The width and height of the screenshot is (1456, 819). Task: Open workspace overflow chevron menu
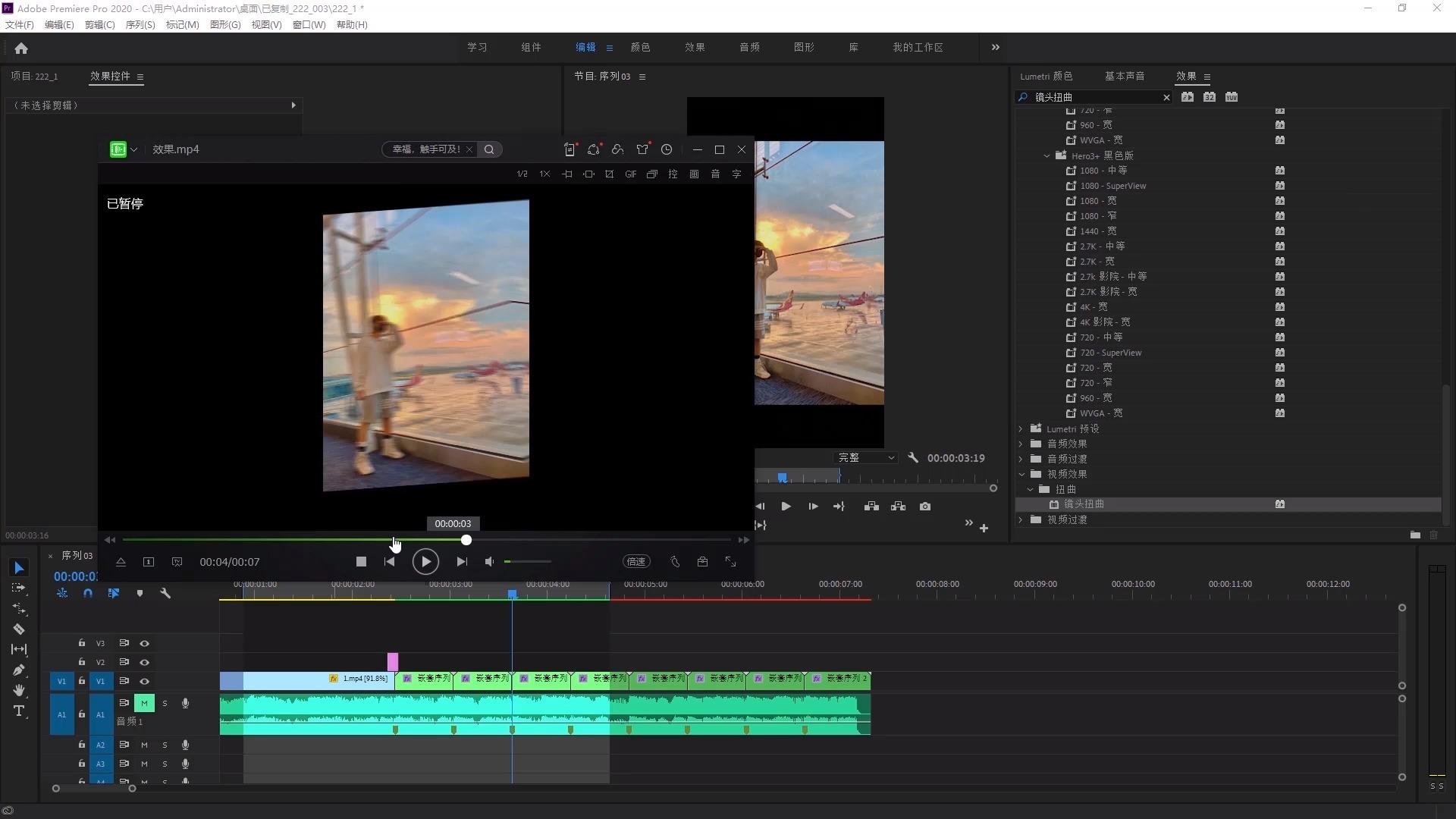point(995,47)
